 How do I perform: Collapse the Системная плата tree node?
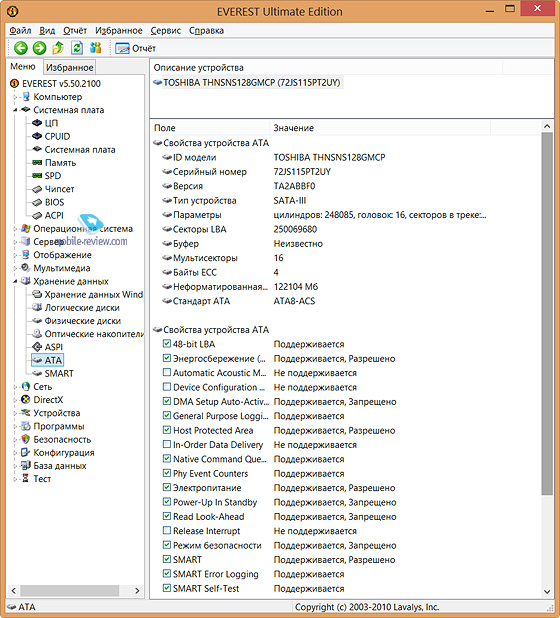(15, 110)
